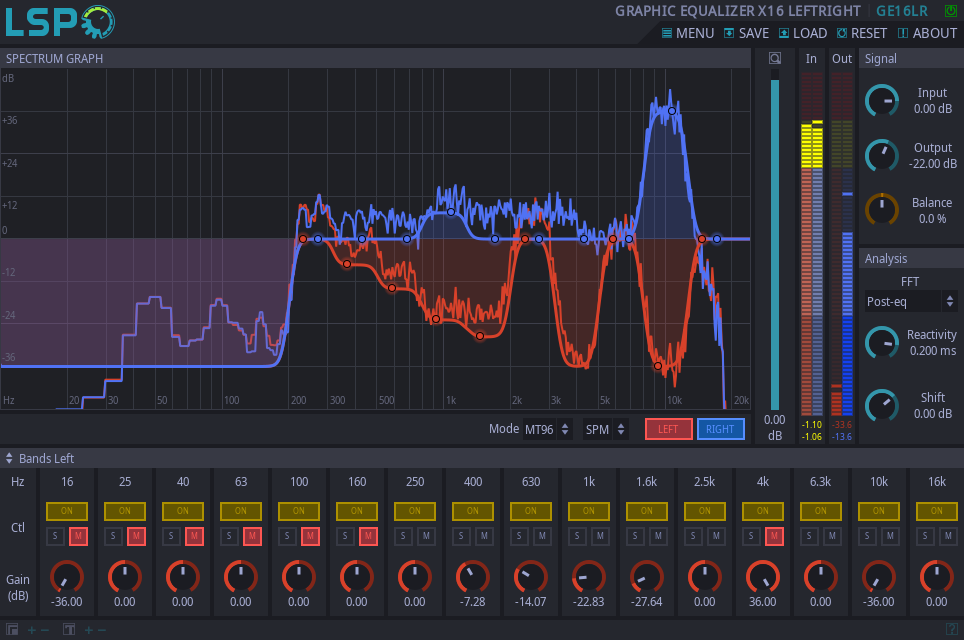Toggle the LEFT channel graph button
This screenshot has height=640, width=964.
pyautogui.click(x=668, y=429)
